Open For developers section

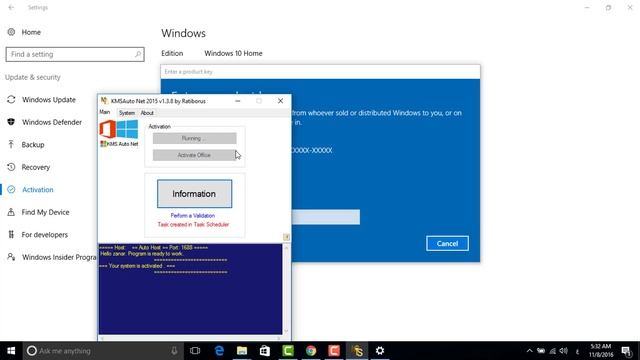pos(44,235)
